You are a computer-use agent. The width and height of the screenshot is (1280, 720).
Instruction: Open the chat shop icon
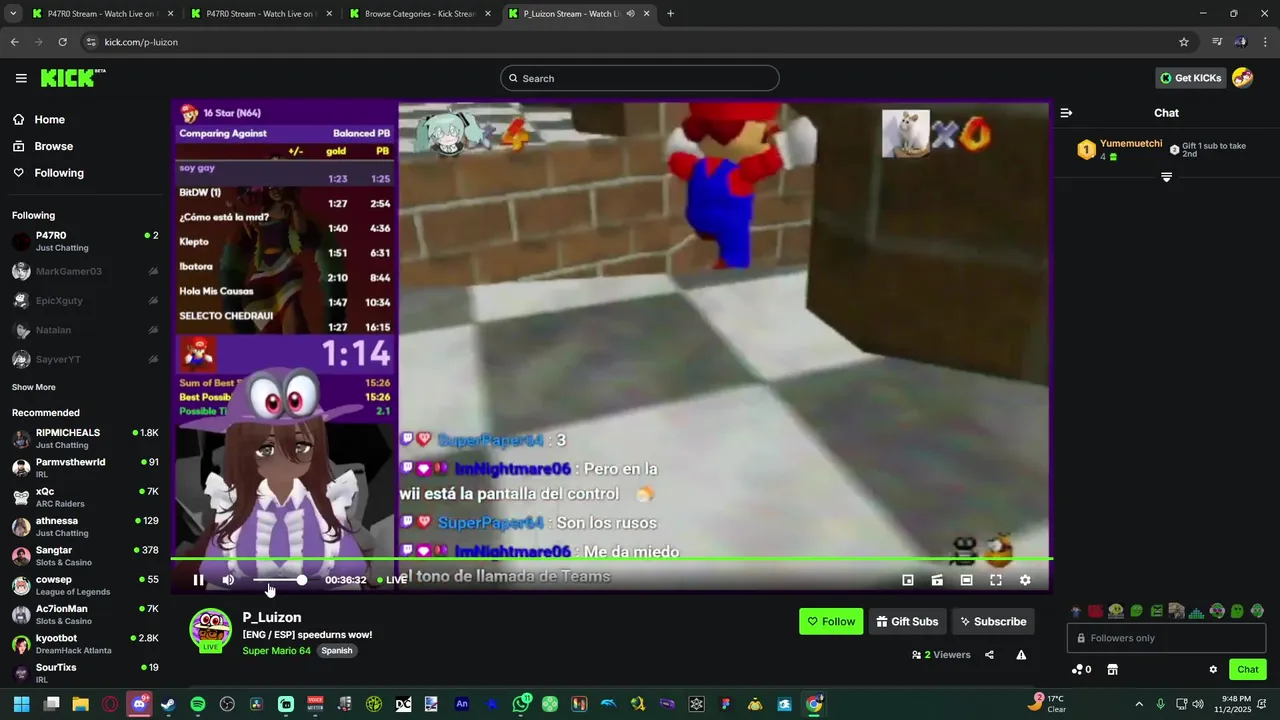pos(1112,669)
